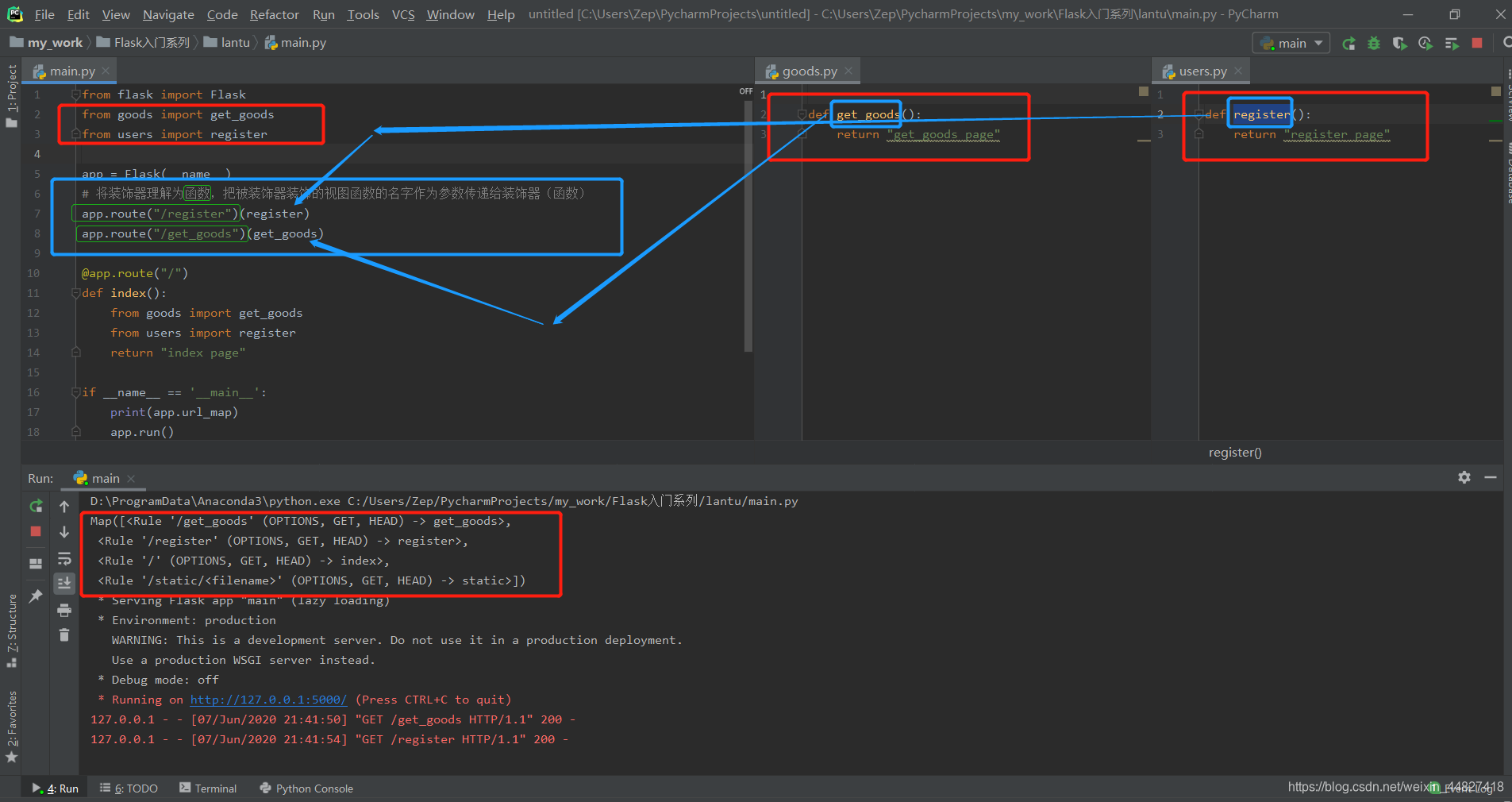The height and width of the screenshot is (802, 1512).
Task: Open the 6: TODO tool window
Action: click(x=129, y=788)
